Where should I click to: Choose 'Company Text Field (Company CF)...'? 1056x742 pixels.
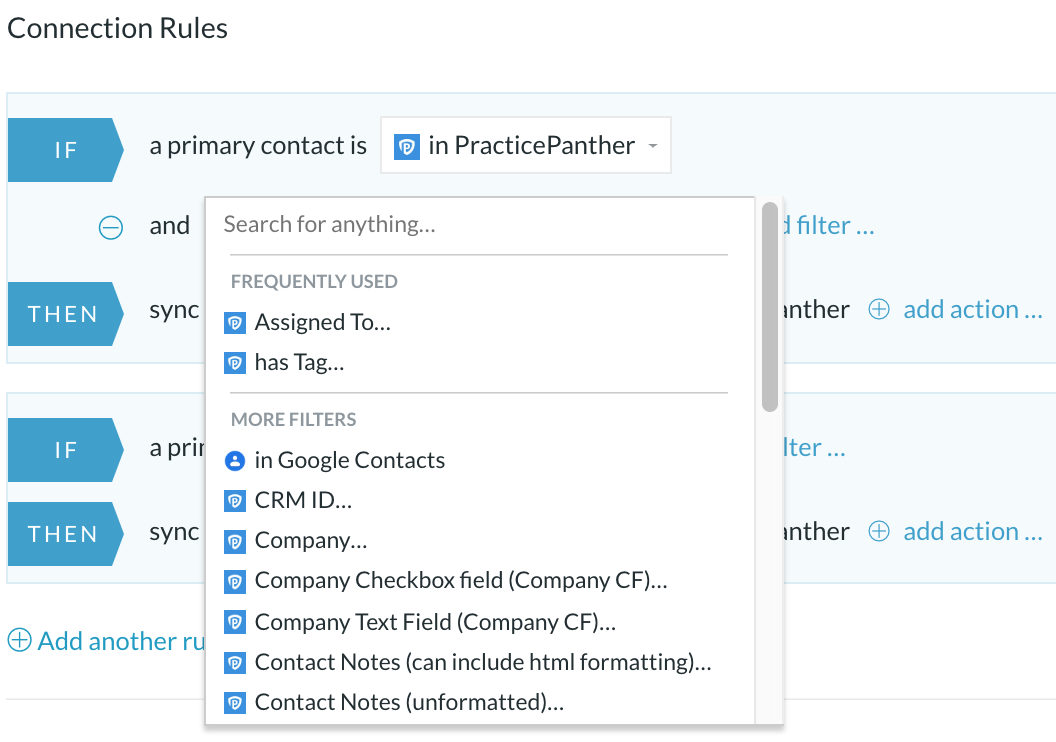(x=435, y=623)
